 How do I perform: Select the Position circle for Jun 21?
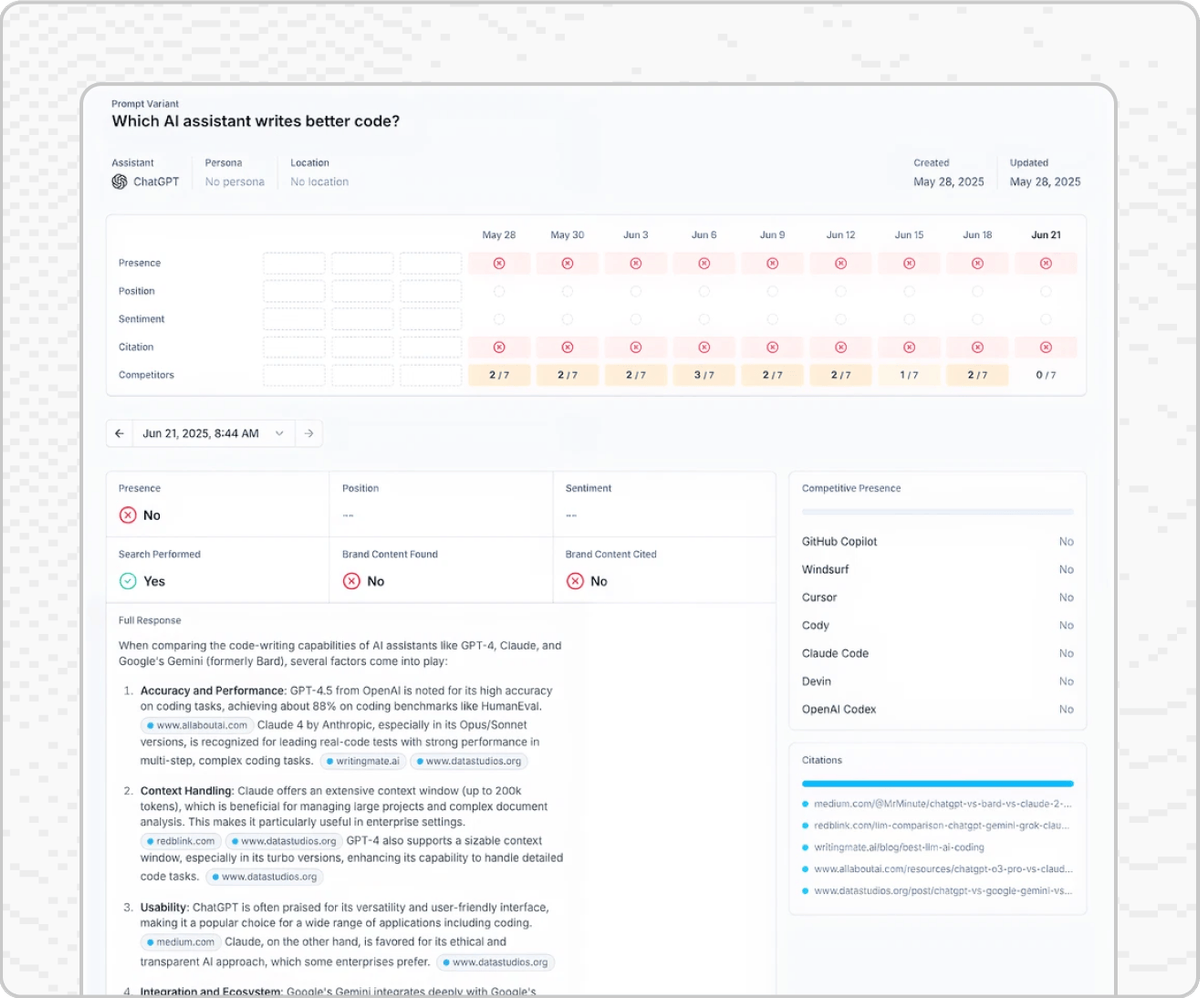(x=1046, y=291)
